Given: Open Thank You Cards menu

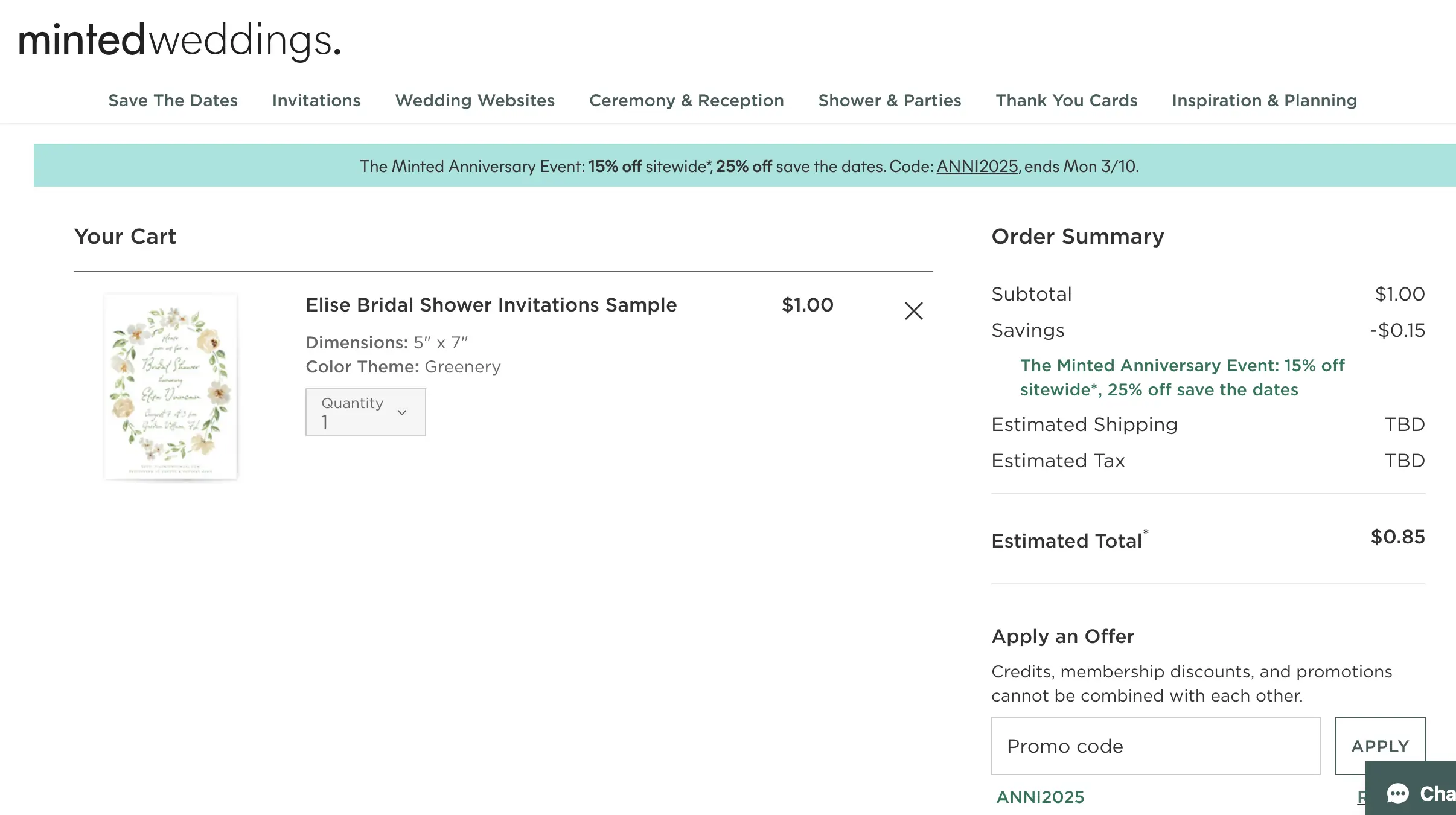Looking at the screenshot, I should click(x=1066, y=100).
